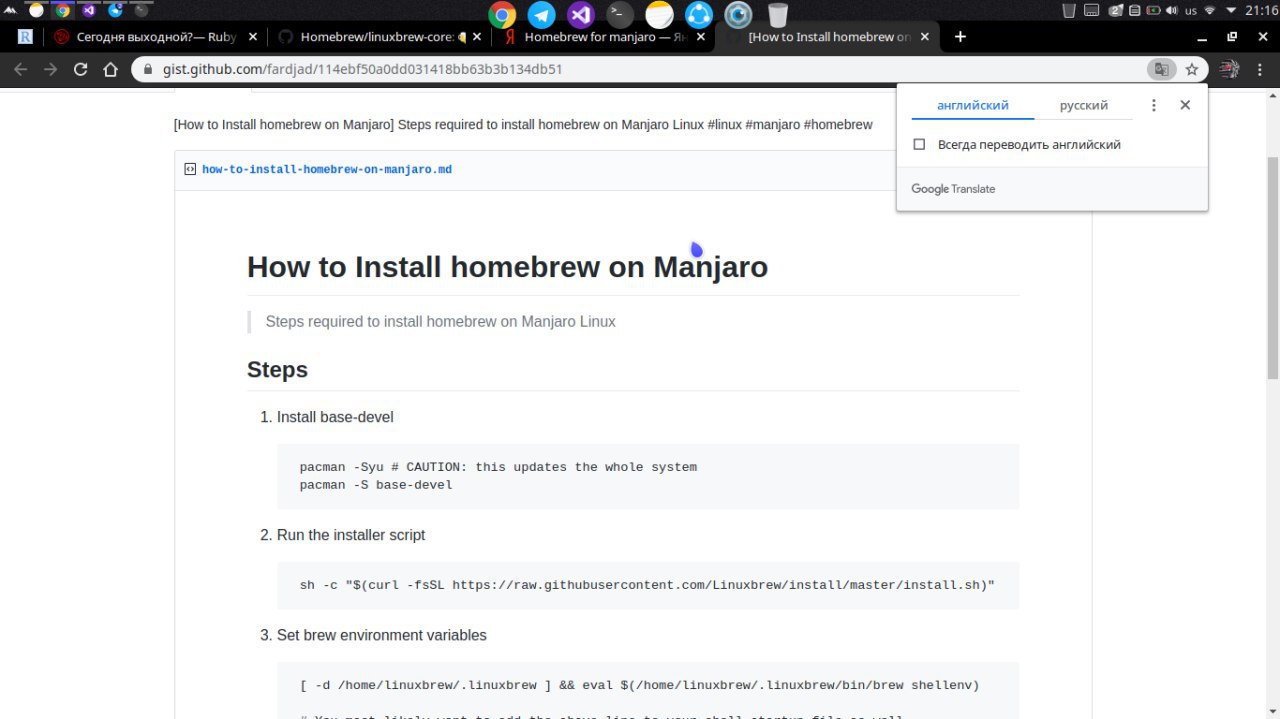Close the Google Translate popup
The image size is (1280, 719).
tap(1185, 105)
